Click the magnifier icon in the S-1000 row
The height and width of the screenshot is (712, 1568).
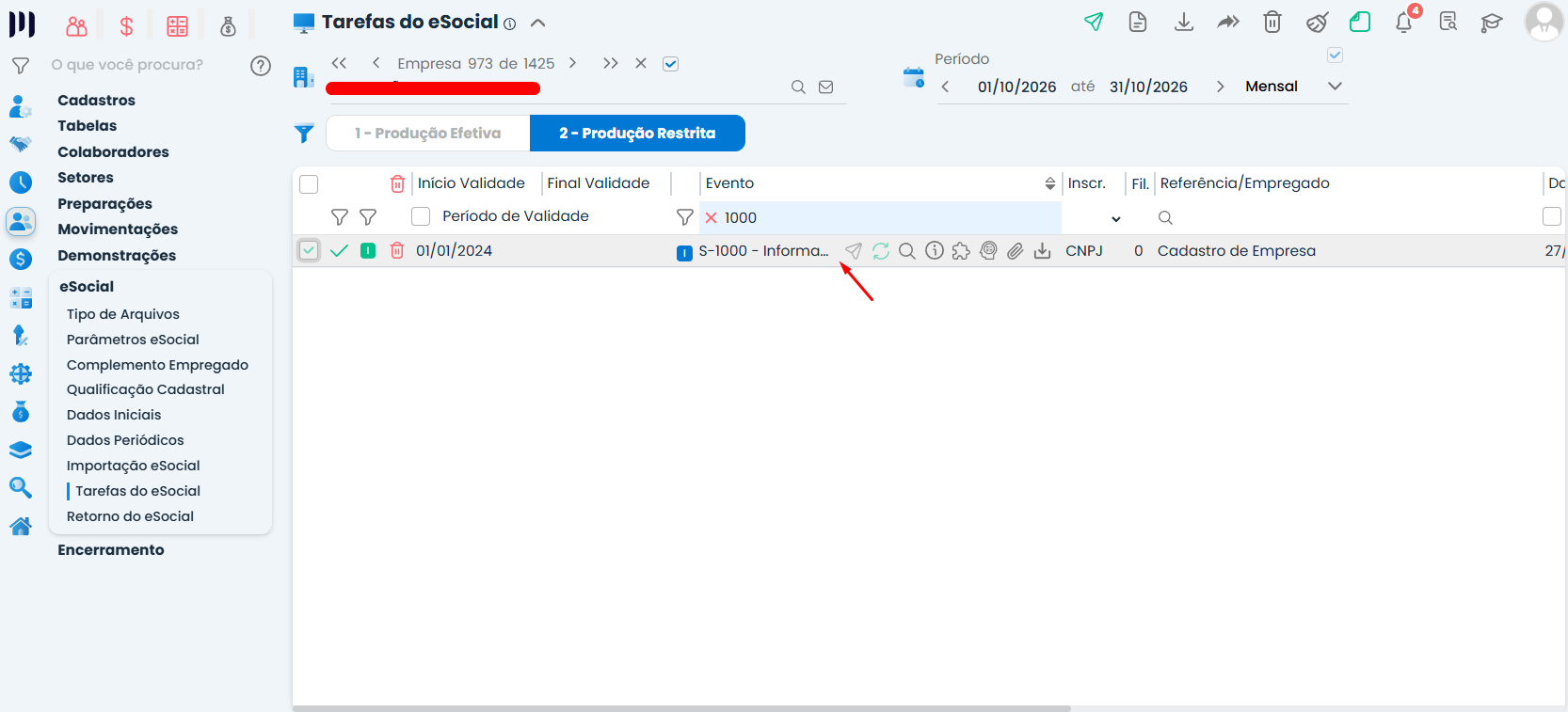(x=907, y=251)
